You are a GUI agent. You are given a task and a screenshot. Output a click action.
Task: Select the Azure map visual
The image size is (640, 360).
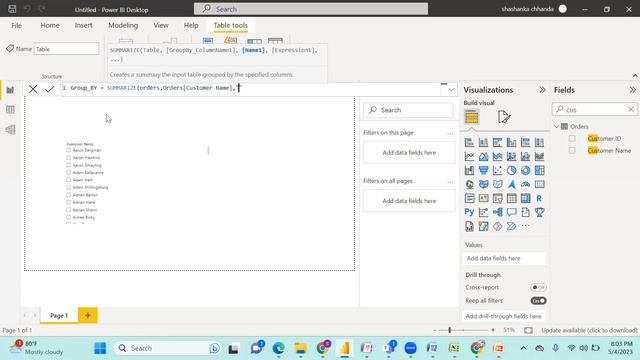511,184
